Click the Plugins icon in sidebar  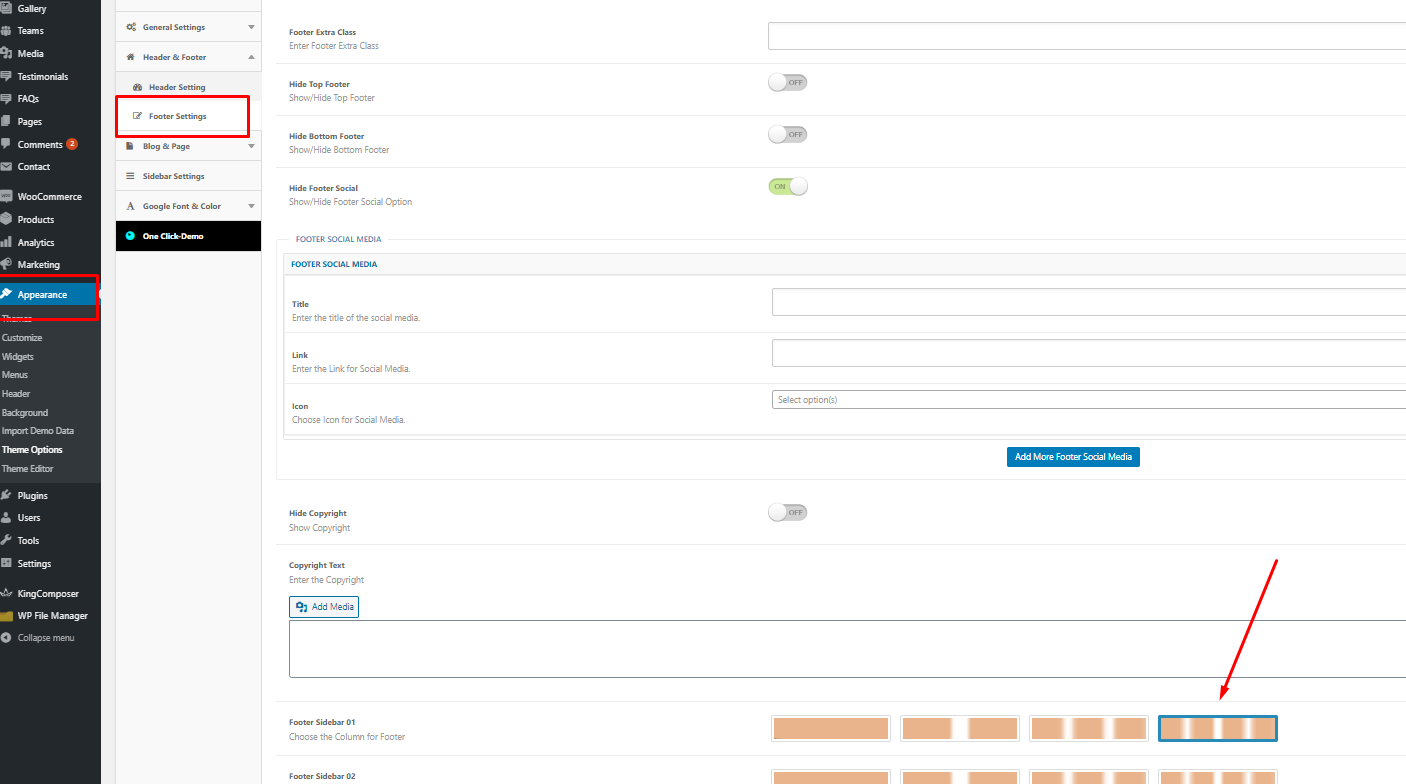coord(6,496)
